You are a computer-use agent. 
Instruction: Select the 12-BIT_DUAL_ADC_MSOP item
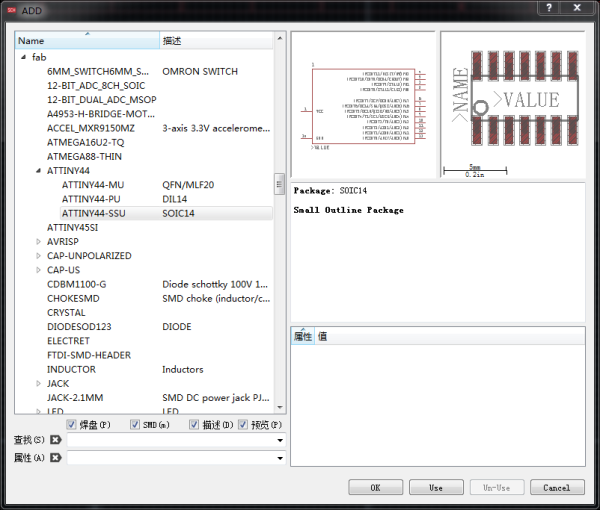tap(101, 100)
